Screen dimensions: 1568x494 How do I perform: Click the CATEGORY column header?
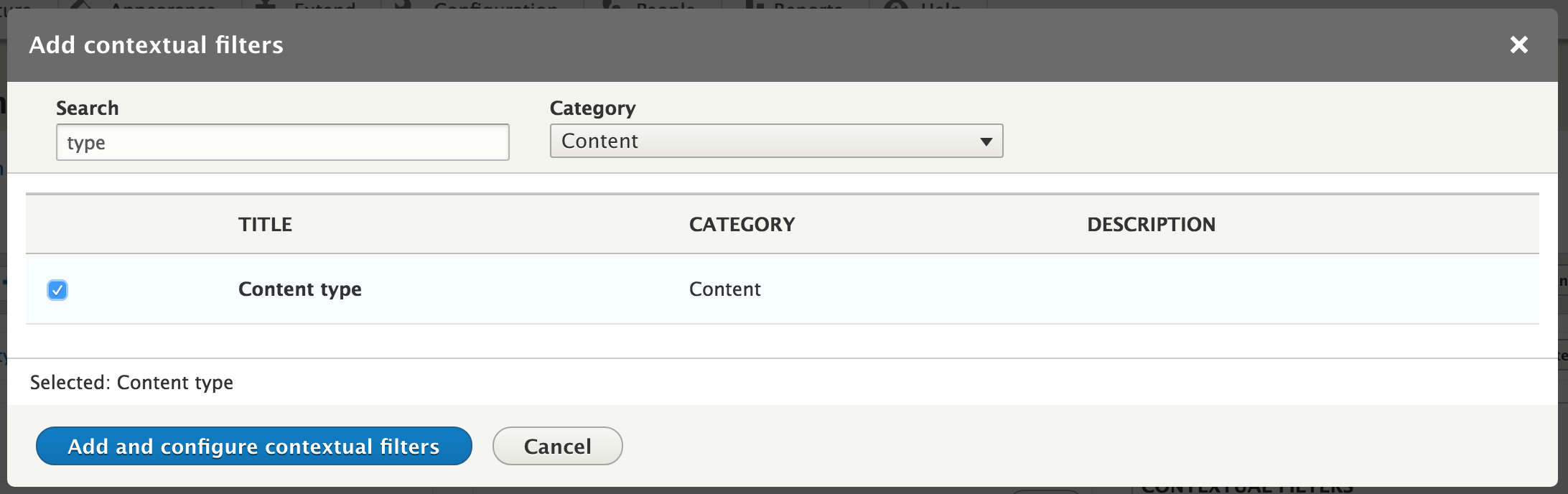pos(742,224)
